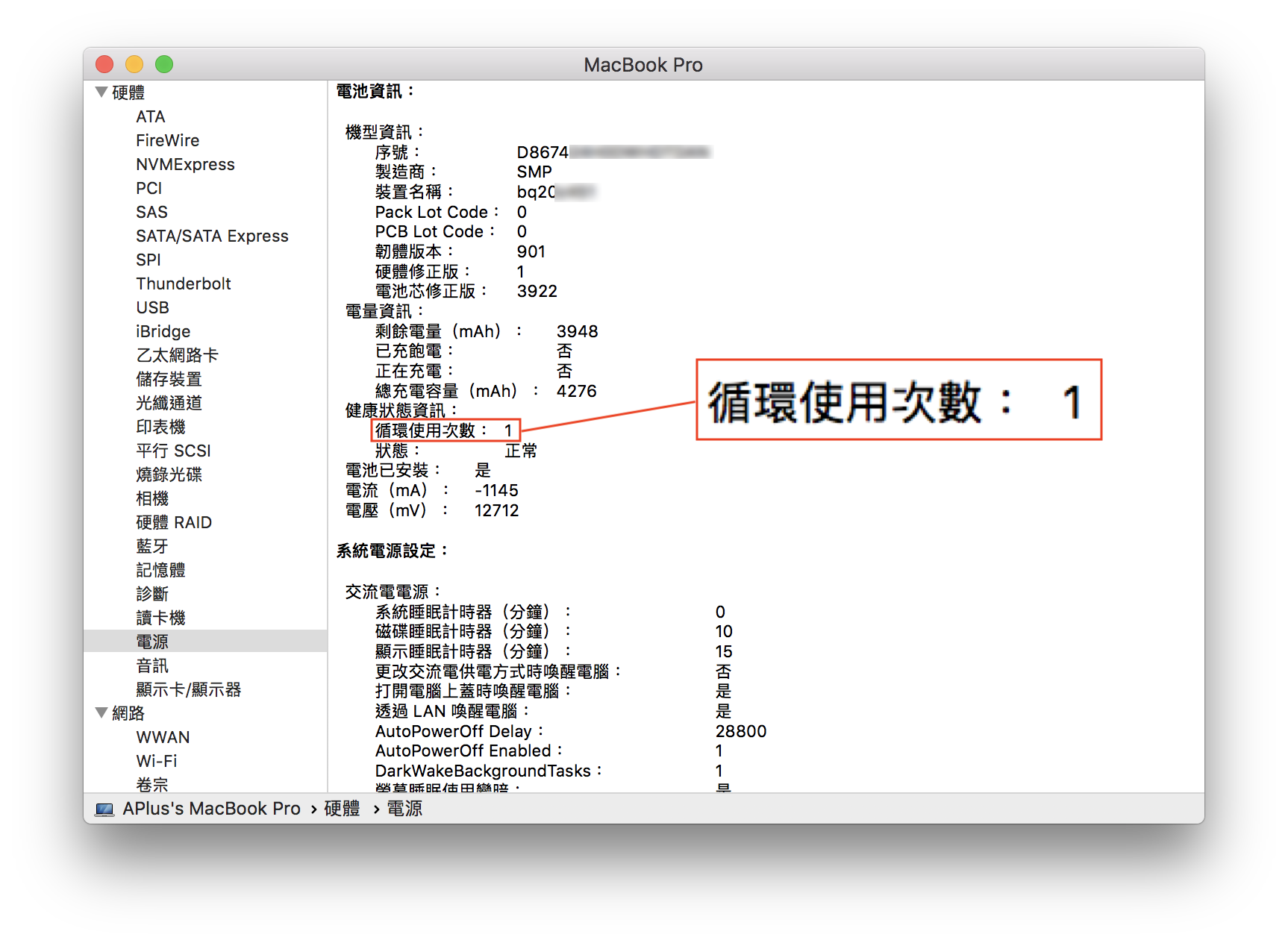
Task: Click the 狀態 正常 condition line
Action: click(x=456, y=451)
